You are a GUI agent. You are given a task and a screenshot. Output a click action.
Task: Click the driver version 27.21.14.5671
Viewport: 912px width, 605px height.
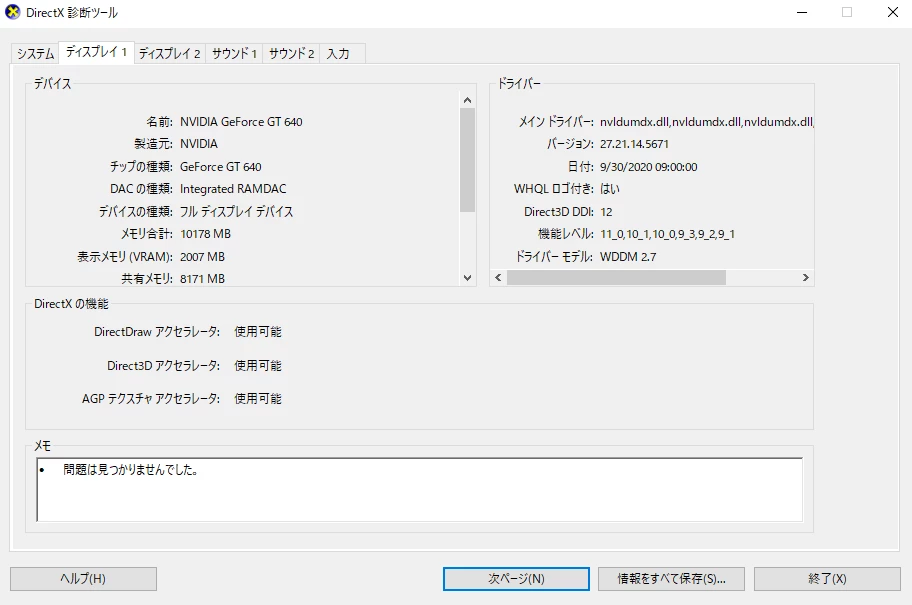[634, 144]
